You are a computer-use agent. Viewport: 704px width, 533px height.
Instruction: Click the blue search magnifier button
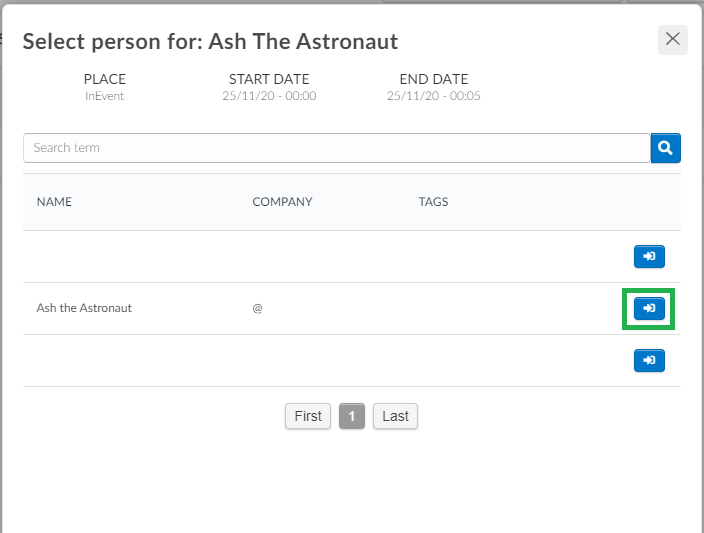point(665,148)
